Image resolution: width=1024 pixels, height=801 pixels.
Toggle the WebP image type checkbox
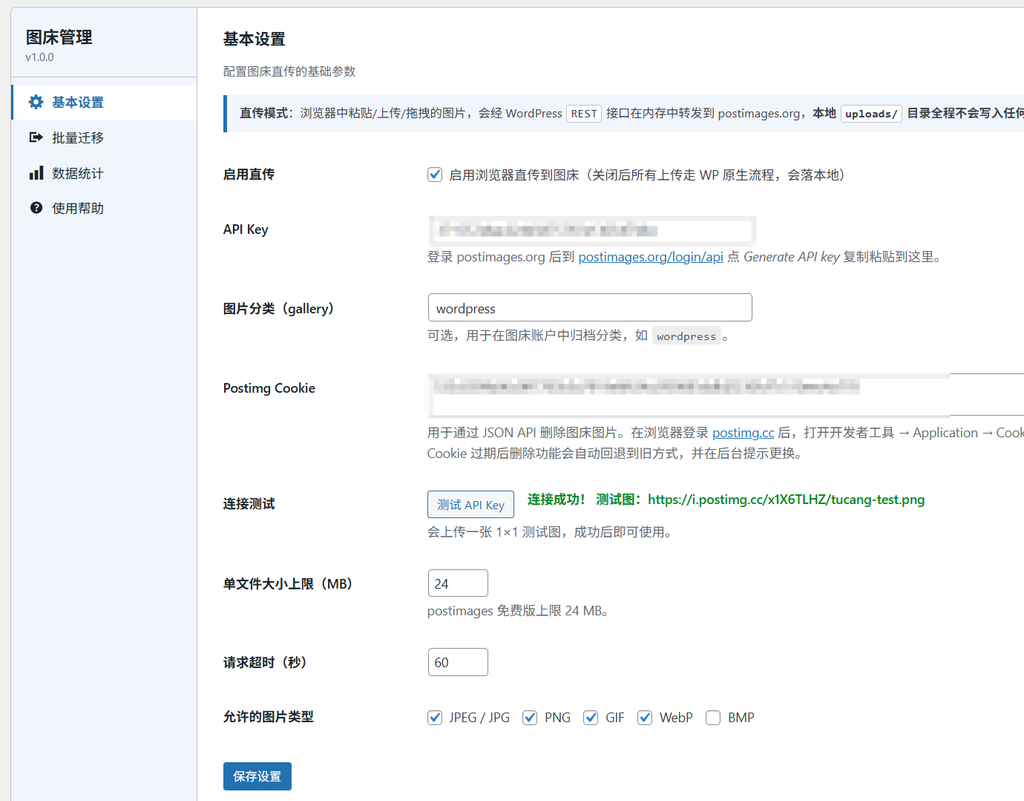(x=645, y=717)
